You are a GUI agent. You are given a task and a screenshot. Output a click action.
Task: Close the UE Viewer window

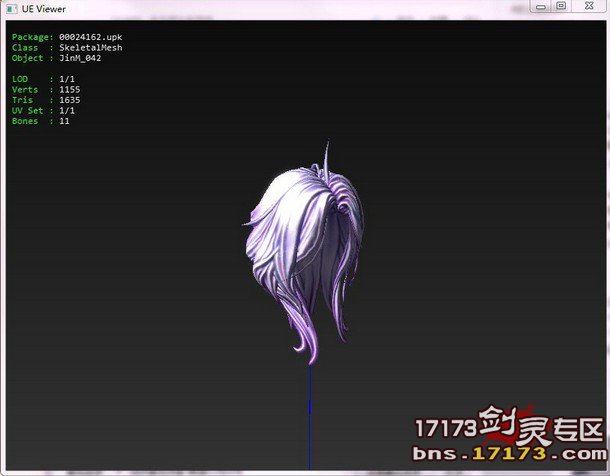(x=589, y=6)
